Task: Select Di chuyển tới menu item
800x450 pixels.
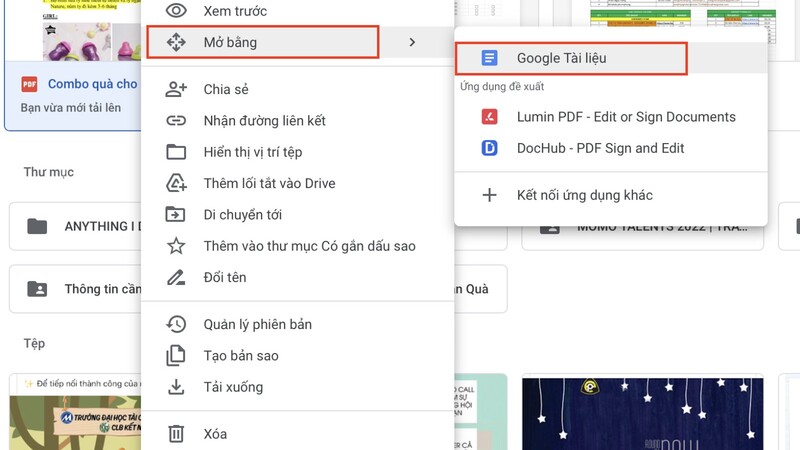Action: click(x=297, y=214)
